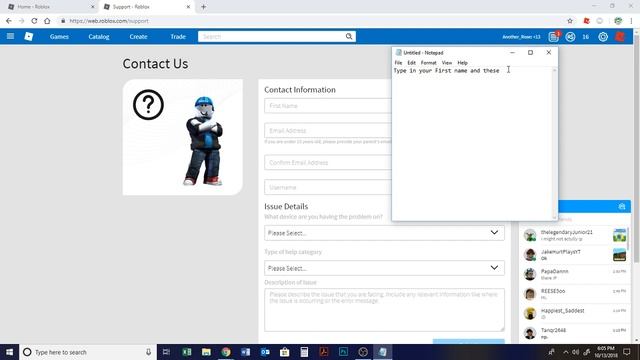Image resolution: width=640 pixels, height=360 pixels.
Task: Open Task View on the taskbar
Action: point(166,352)
